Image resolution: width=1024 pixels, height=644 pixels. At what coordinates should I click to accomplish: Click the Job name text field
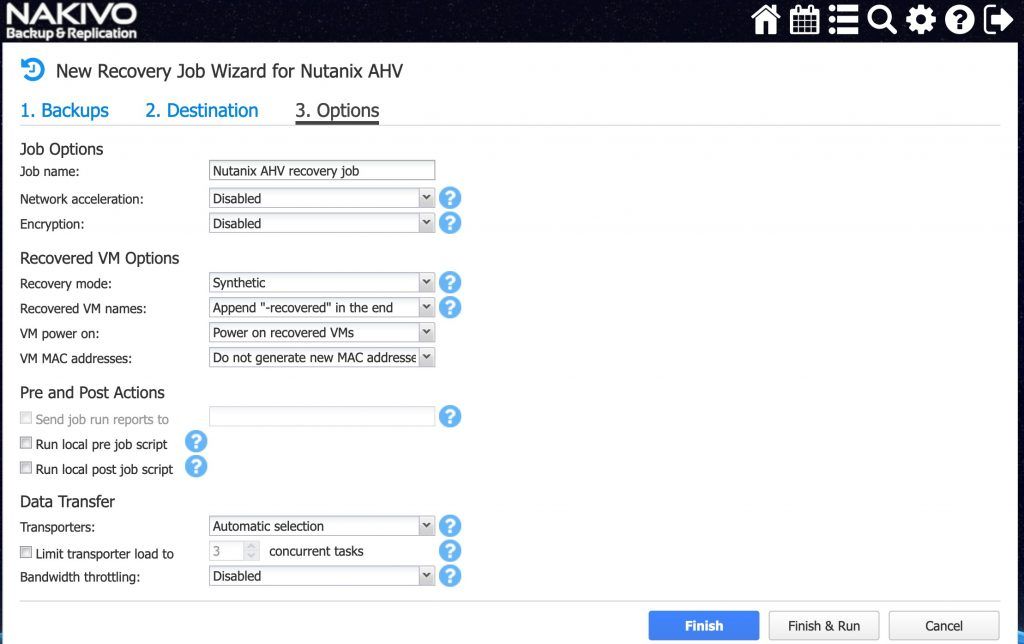tap(322, 170)
